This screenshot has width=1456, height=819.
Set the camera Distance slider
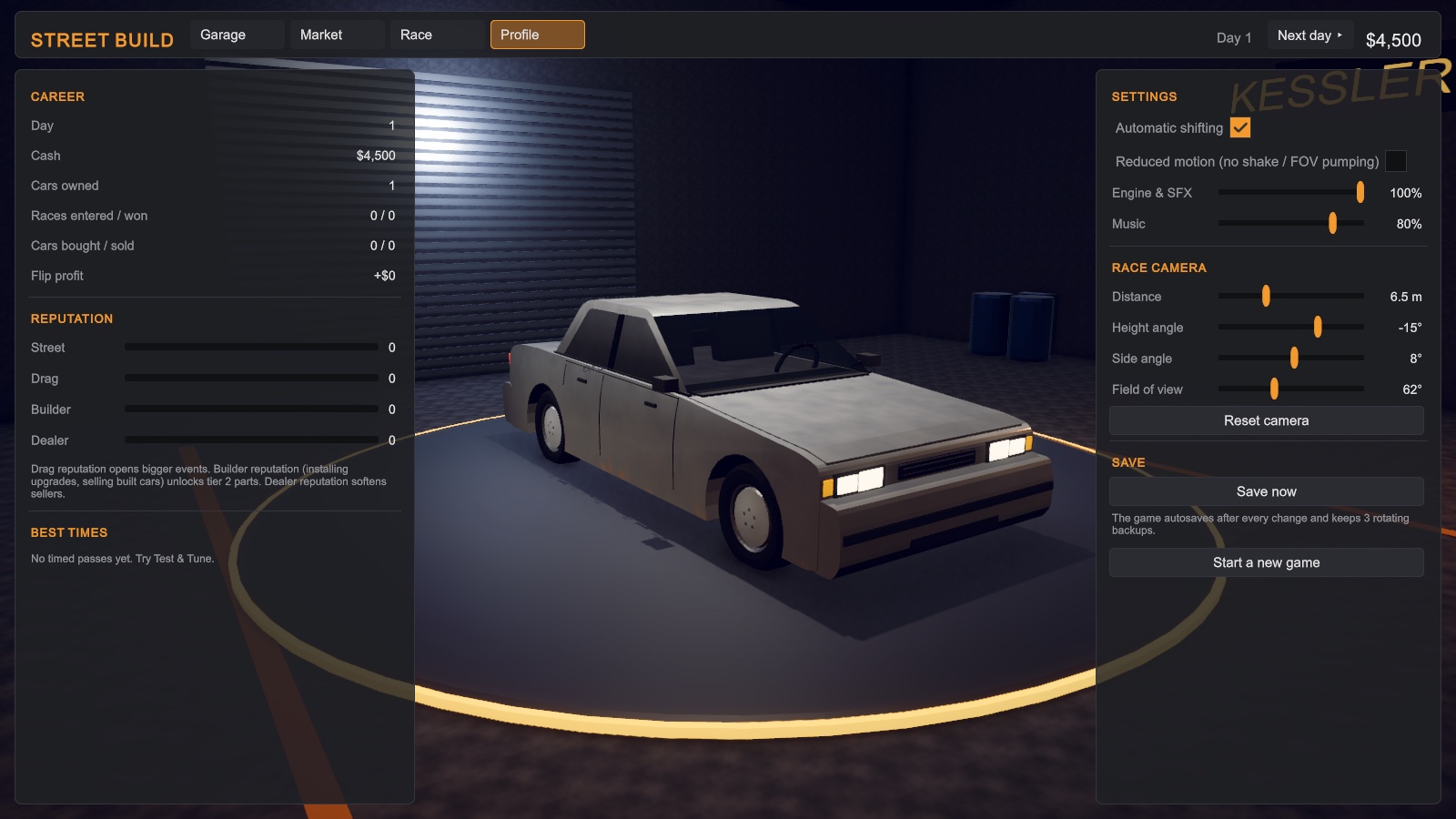(x=1291, y=296)
